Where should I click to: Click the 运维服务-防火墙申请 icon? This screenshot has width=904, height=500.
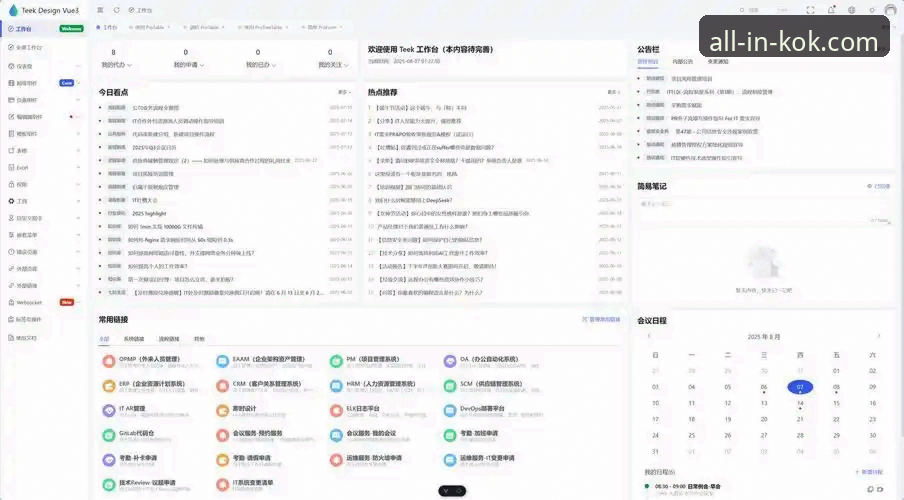336,460
